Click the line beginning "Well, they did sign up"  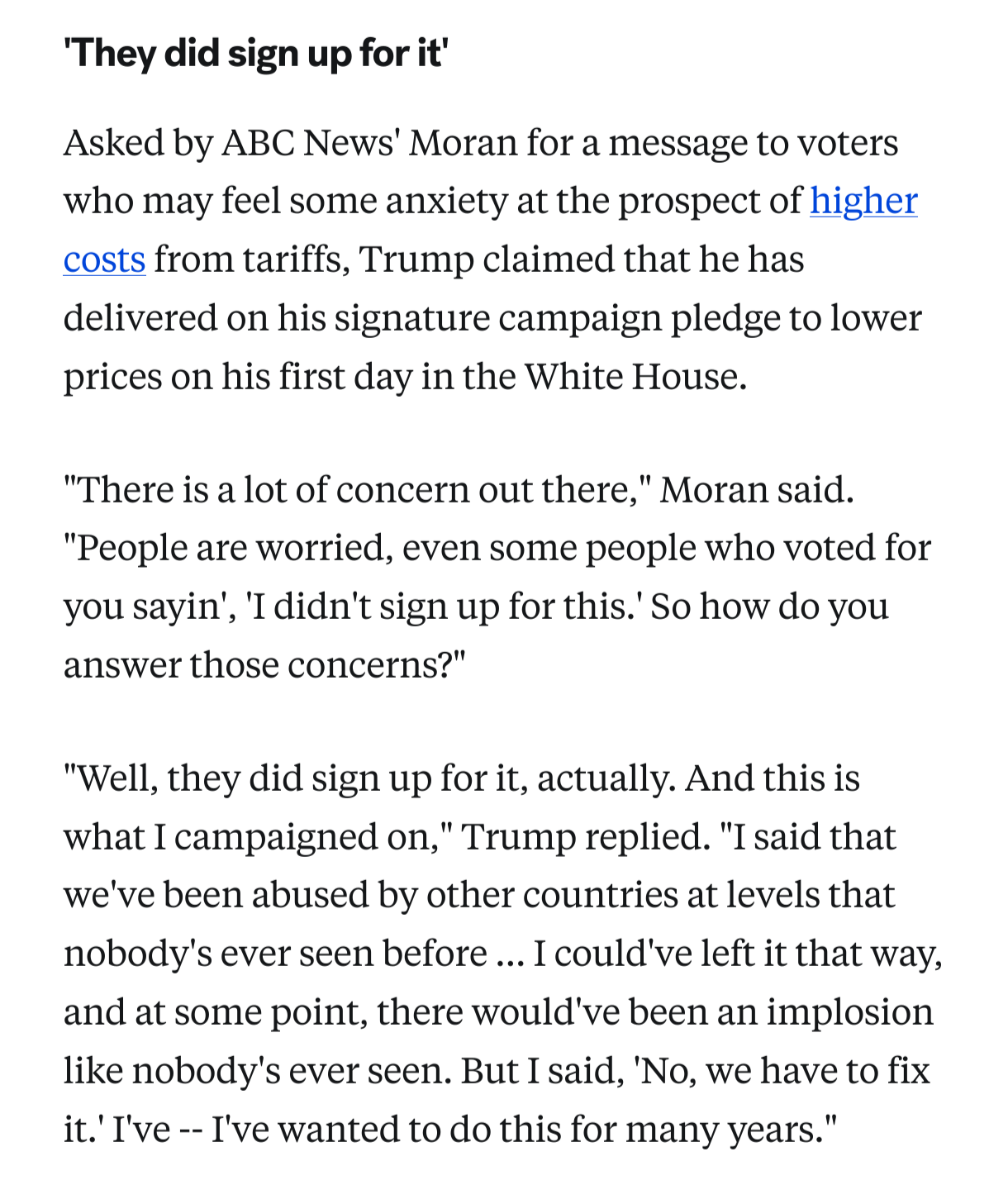click(462, 778)
